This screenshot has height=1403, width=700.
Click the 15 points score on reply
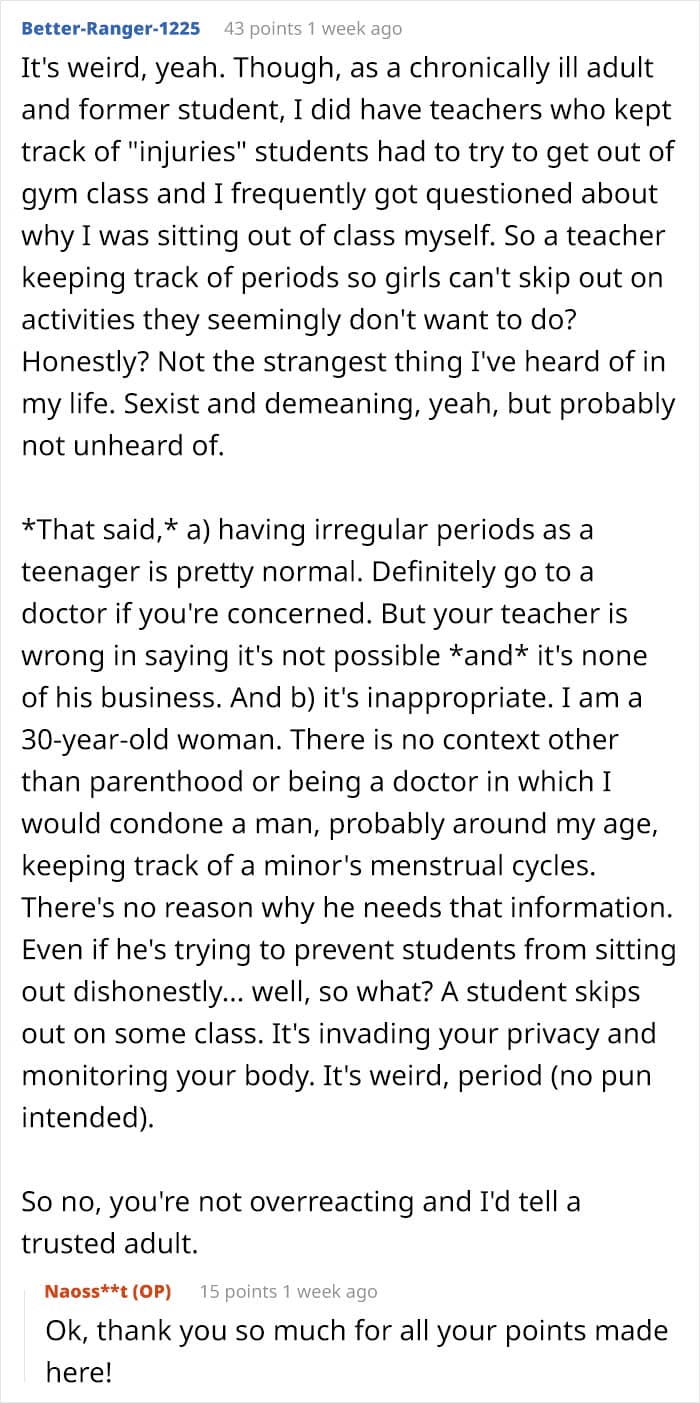[x=238, y=1291]
